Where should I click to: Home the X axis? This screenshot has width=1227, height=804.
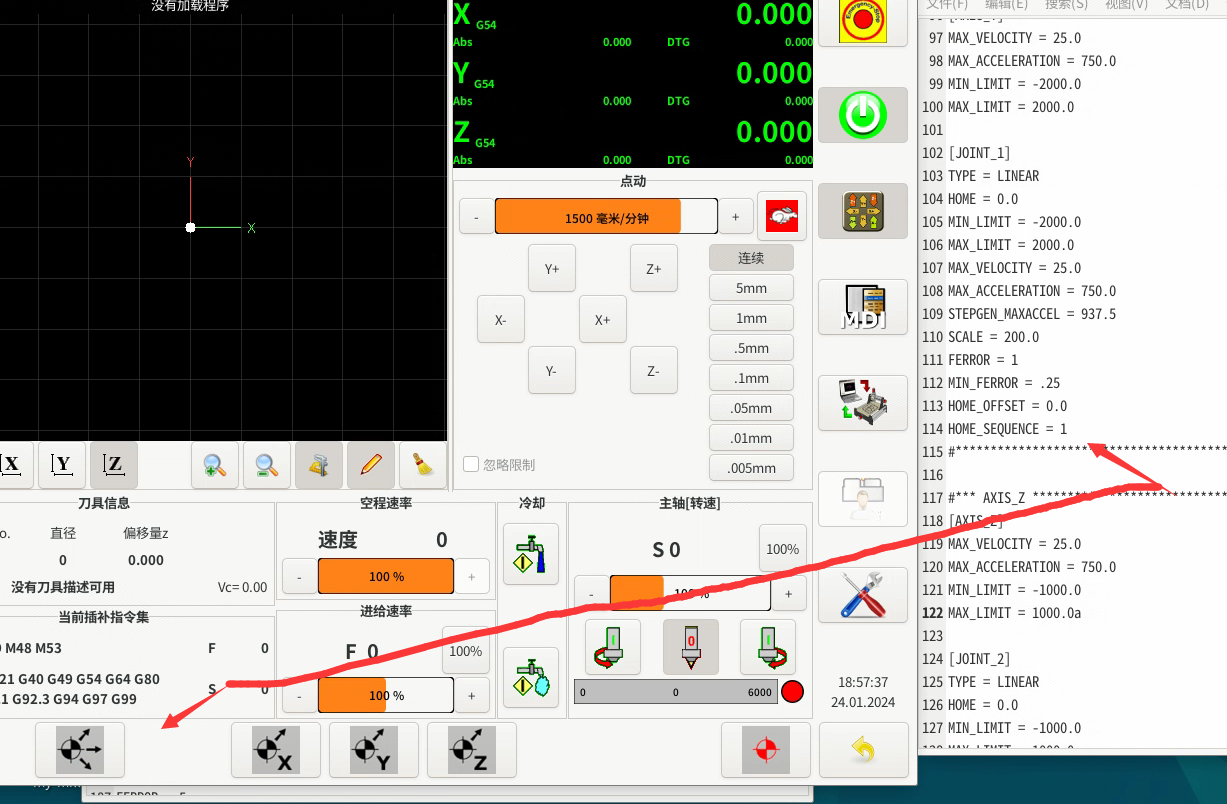coord(275,750)
